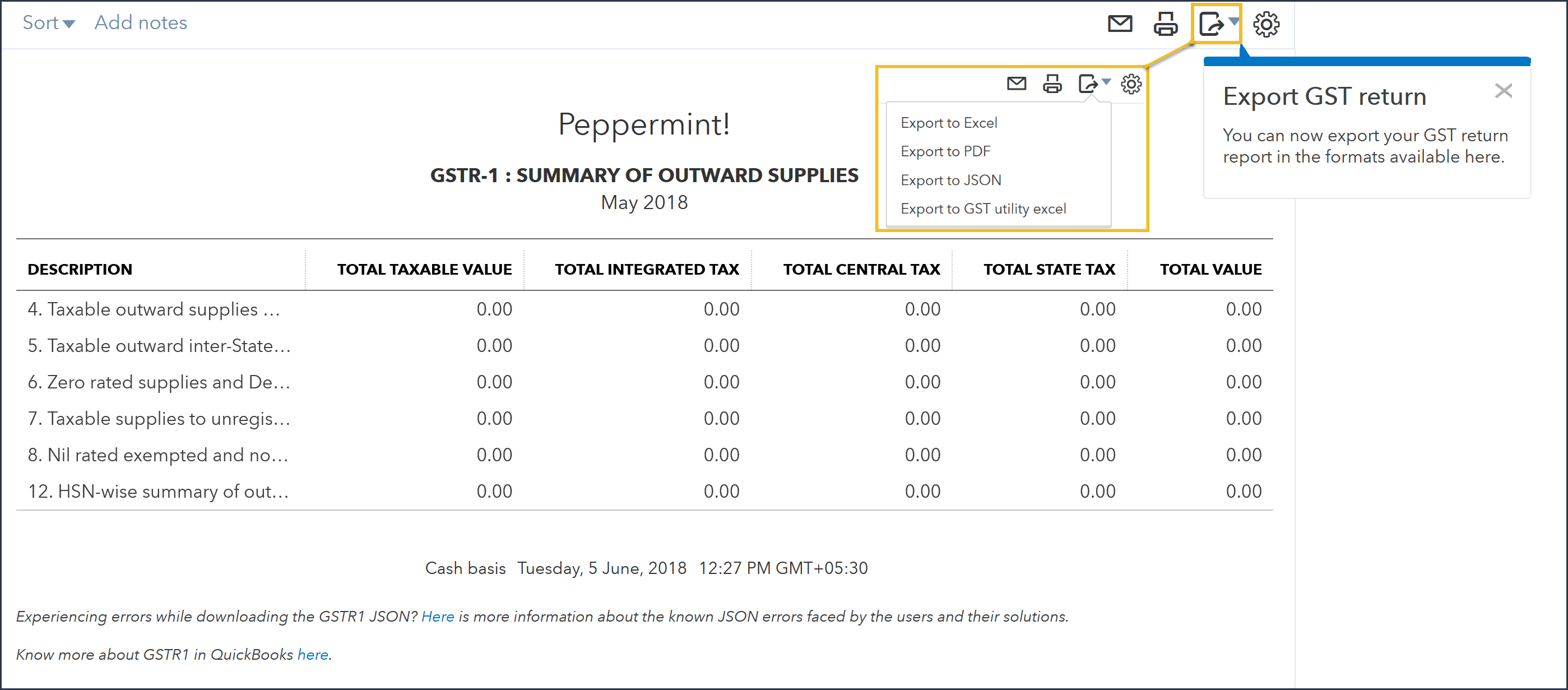This screenshot has width=1568, height=690.
Task: Select row '6. Zero rated supplies and De…'
Action: [x=644, y=382]
